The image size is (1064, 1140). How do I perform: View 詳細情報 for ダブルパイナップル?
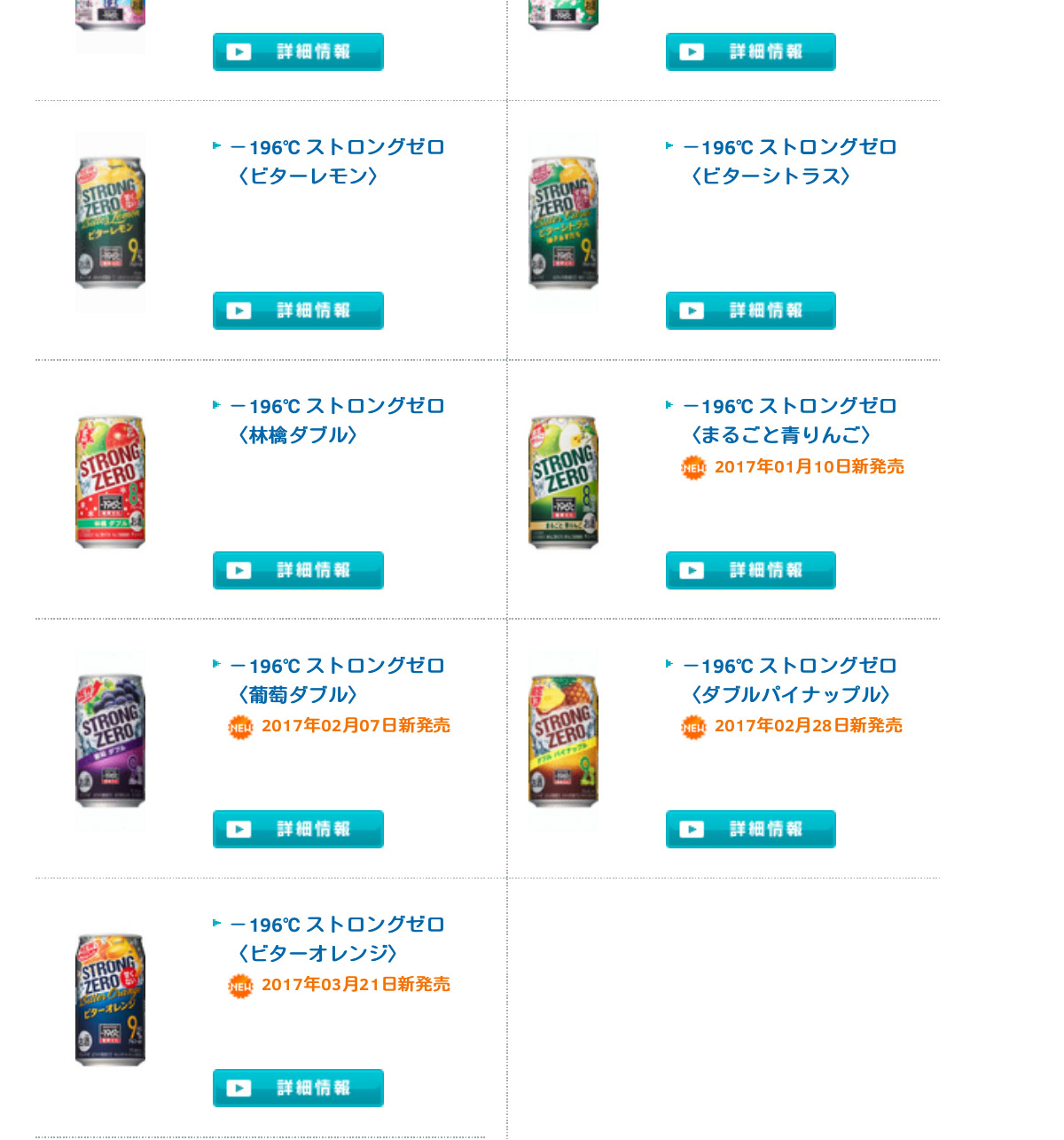[x=751, y=829]
